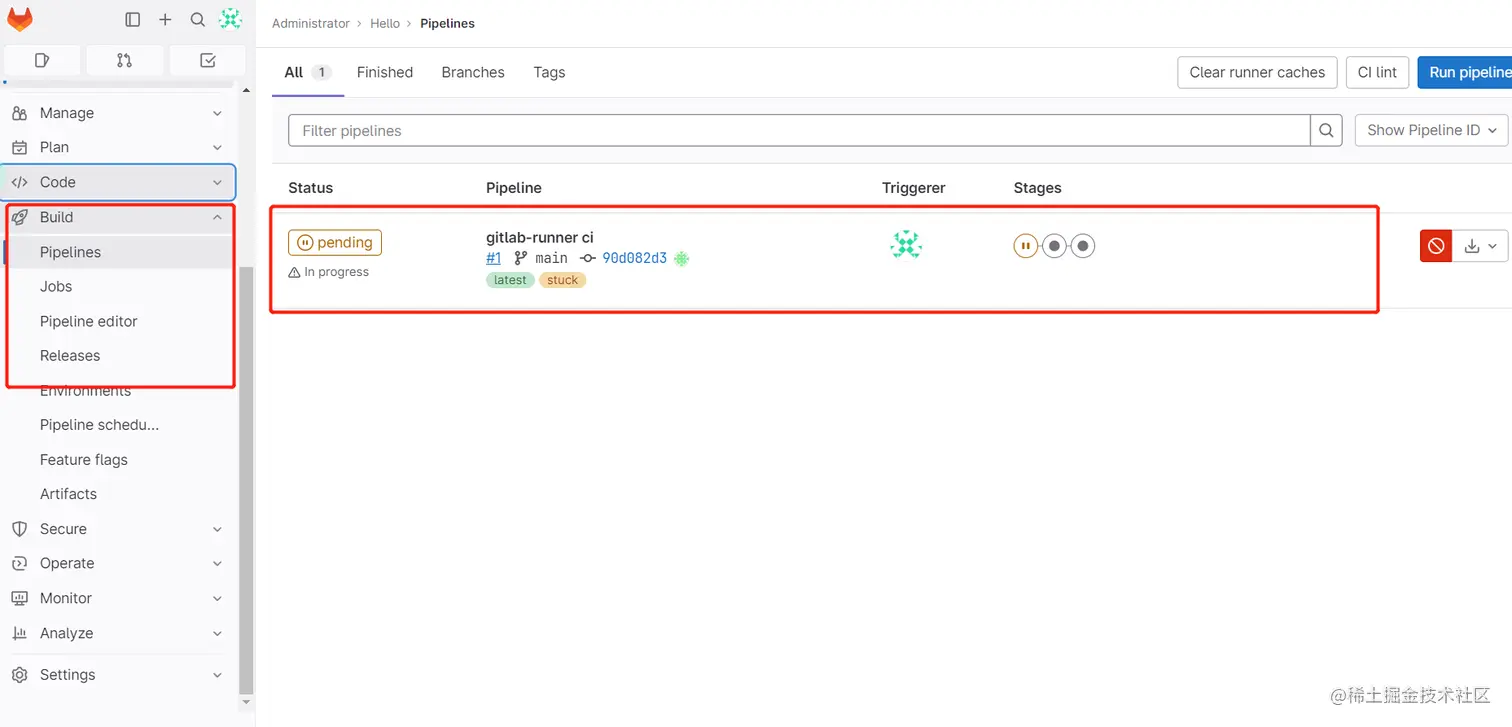Expand the Secure menu chevron
The image size is (1512, 727).
tap(217, 529)
